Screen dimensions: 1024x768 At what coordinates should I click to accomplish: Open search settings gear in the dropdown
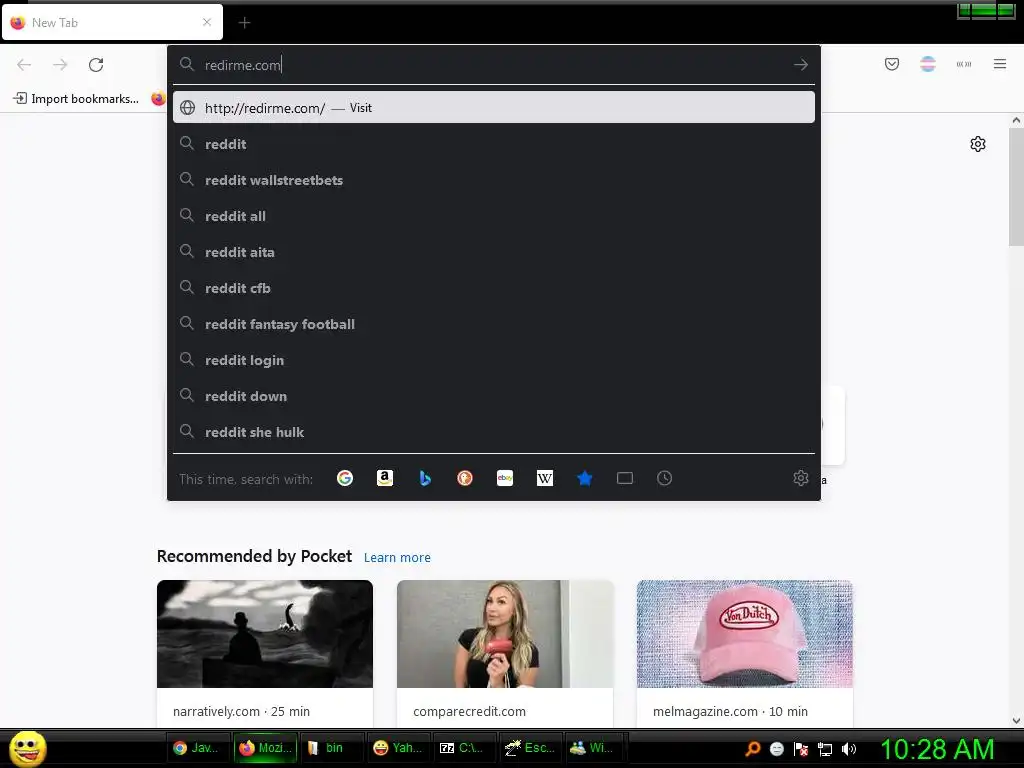pos(801,478)
